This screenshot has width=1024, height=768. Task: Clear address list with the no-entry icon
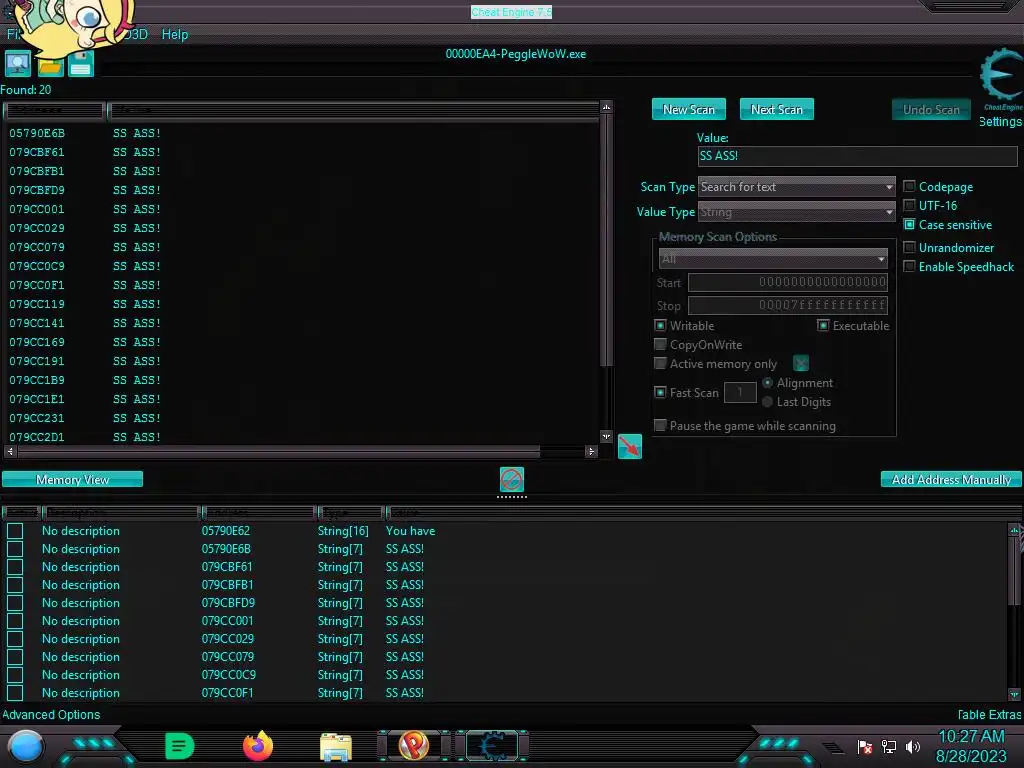pos(511,479)
